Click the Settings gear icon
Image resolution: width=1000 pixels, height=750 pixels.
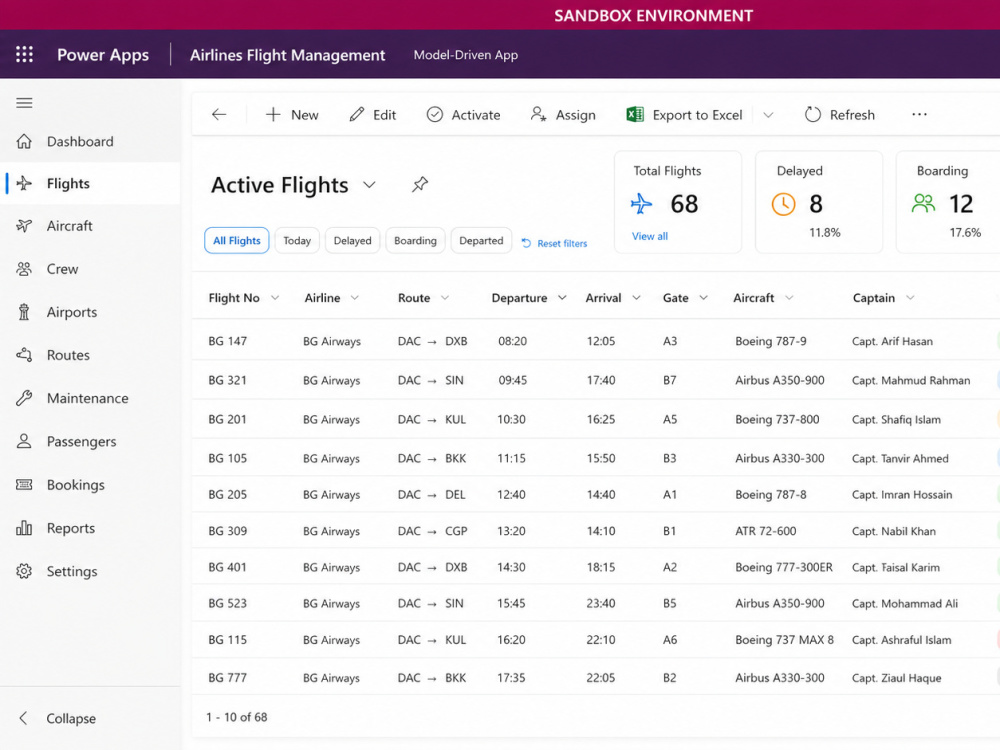pos(24,571)
